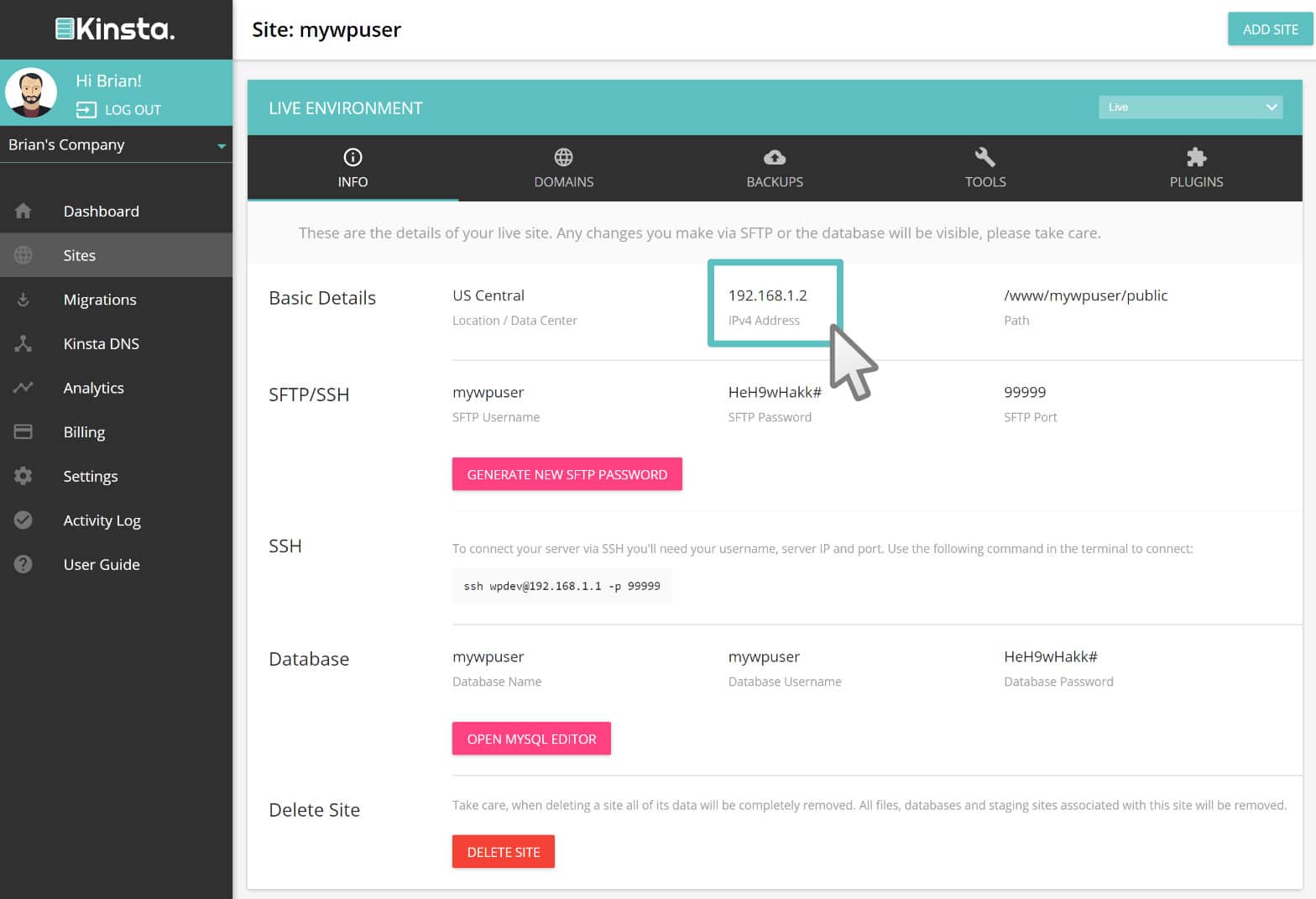Go to Migrations page
The height and width of the screenshot is (899, 1316).
pos(116,300)
